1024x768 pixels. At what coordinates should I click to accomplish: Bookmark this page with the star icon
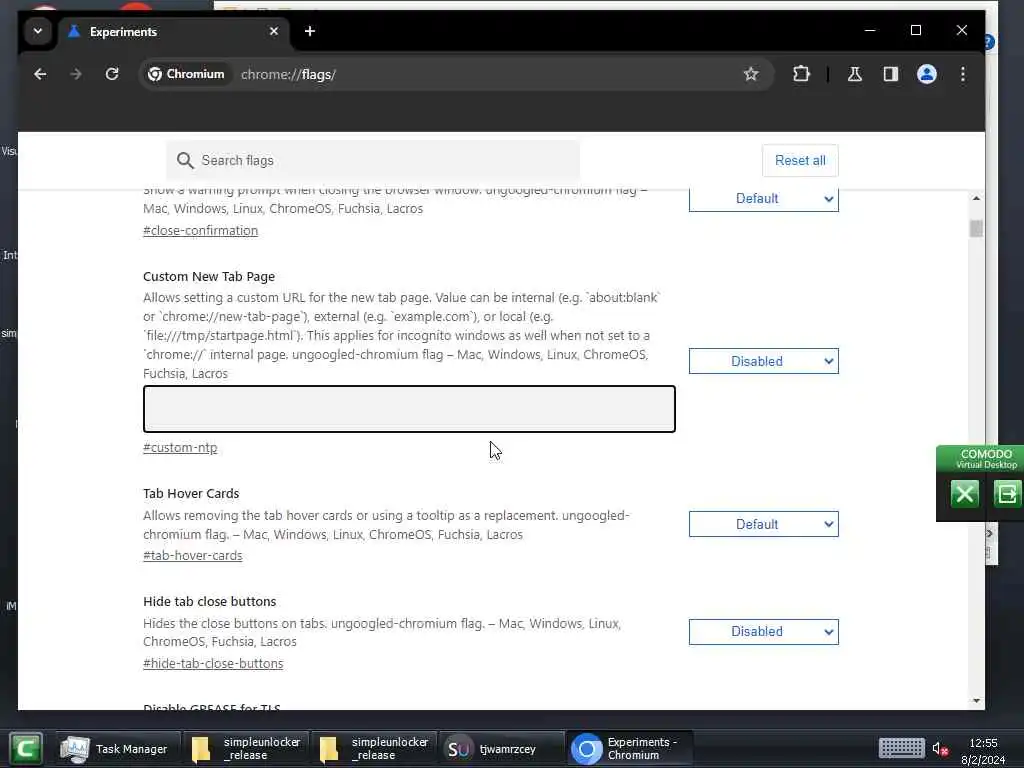[x=751, y=74]
